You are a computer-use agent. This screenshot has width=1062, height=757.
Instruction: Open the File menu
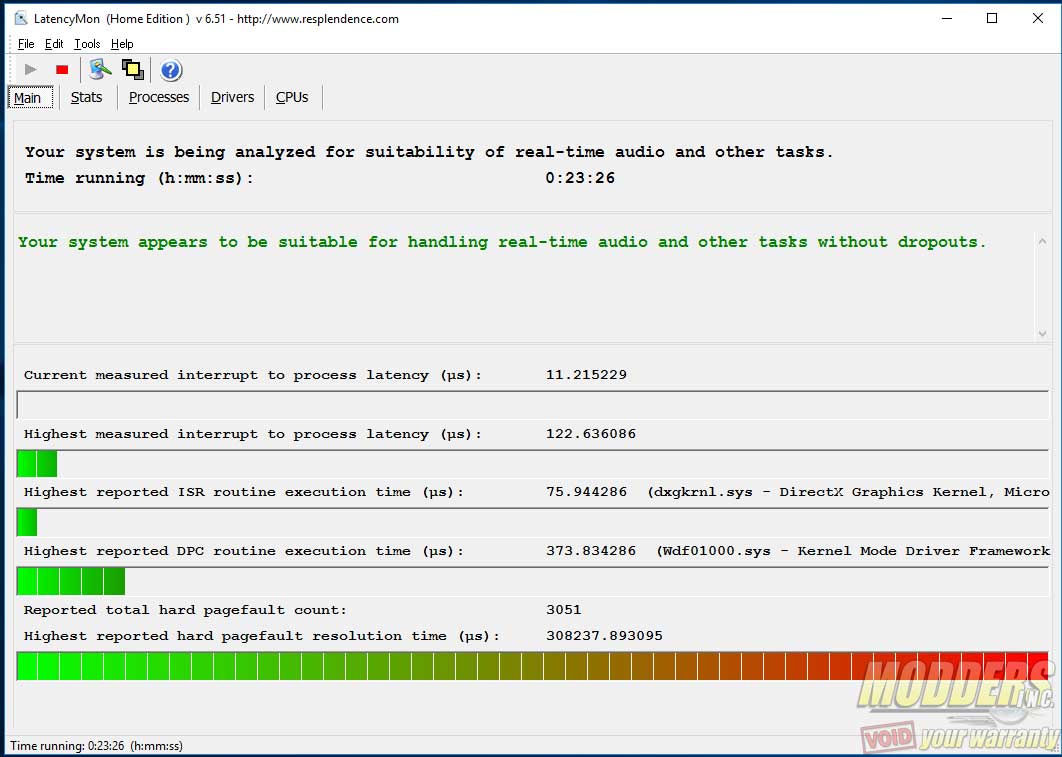(26, 44)
